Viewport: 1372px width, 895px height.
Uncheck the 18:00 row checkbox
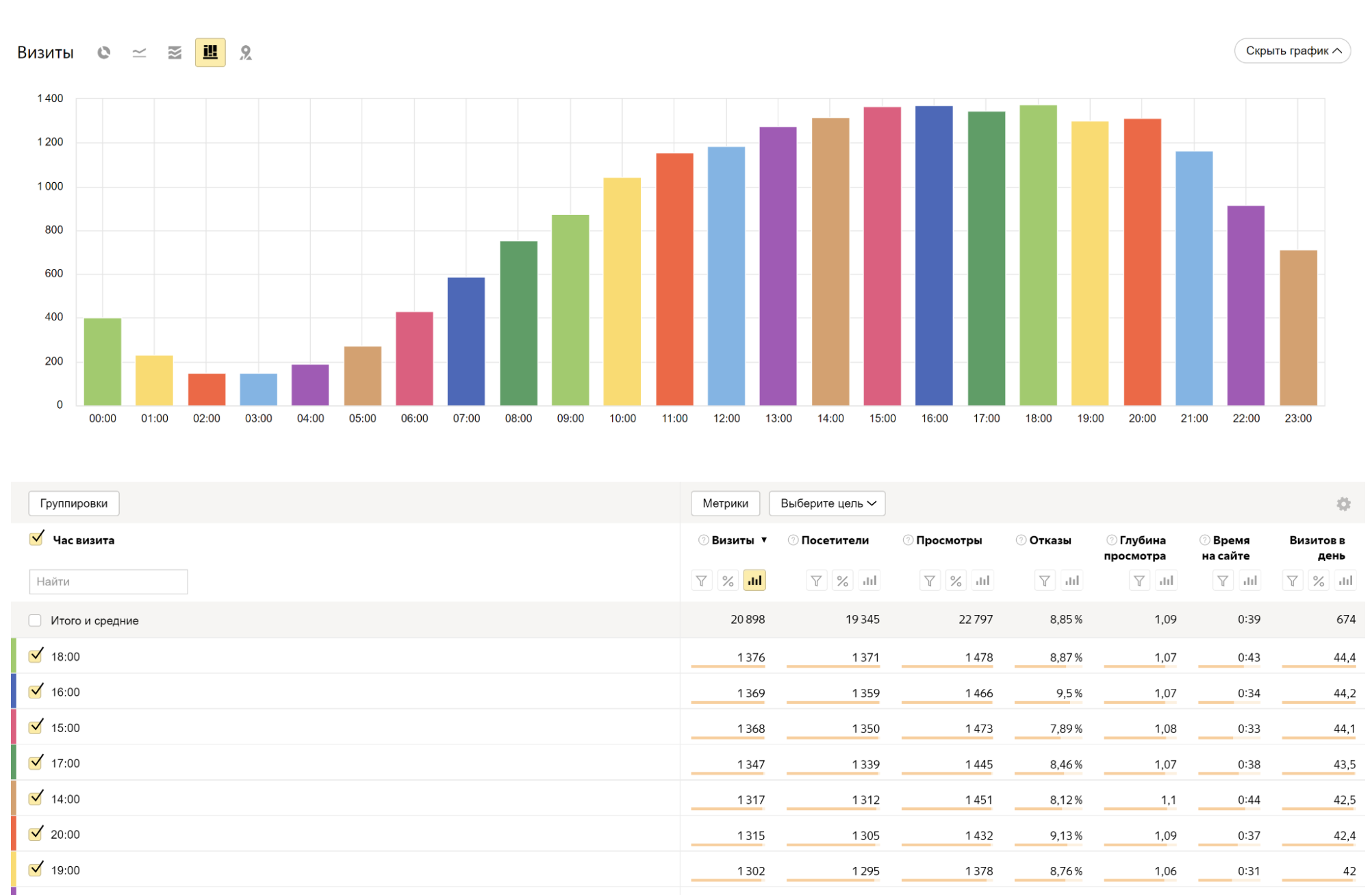pyautogui.click(x=36, y=655)
